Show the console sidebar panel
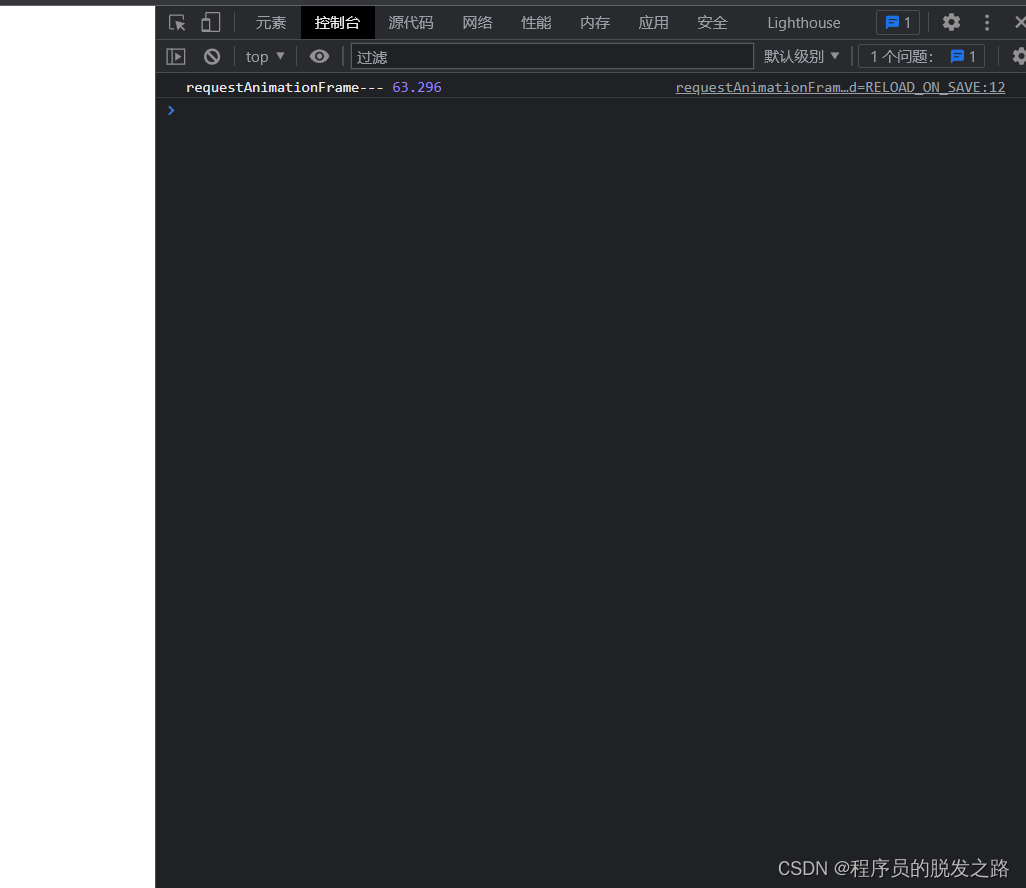 tap(176, 56)
